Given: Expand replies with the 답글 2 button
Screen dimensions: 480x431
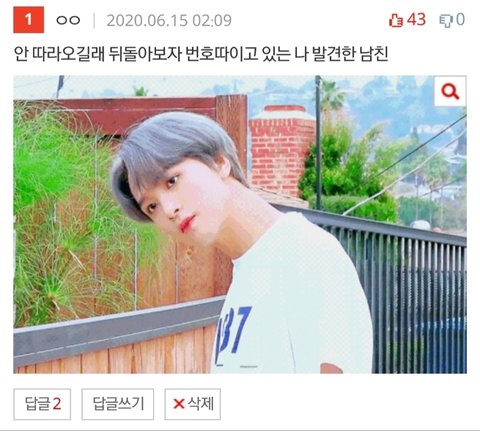Looking at the screenshot, I should pyautogui.click(x=42, y=404).
